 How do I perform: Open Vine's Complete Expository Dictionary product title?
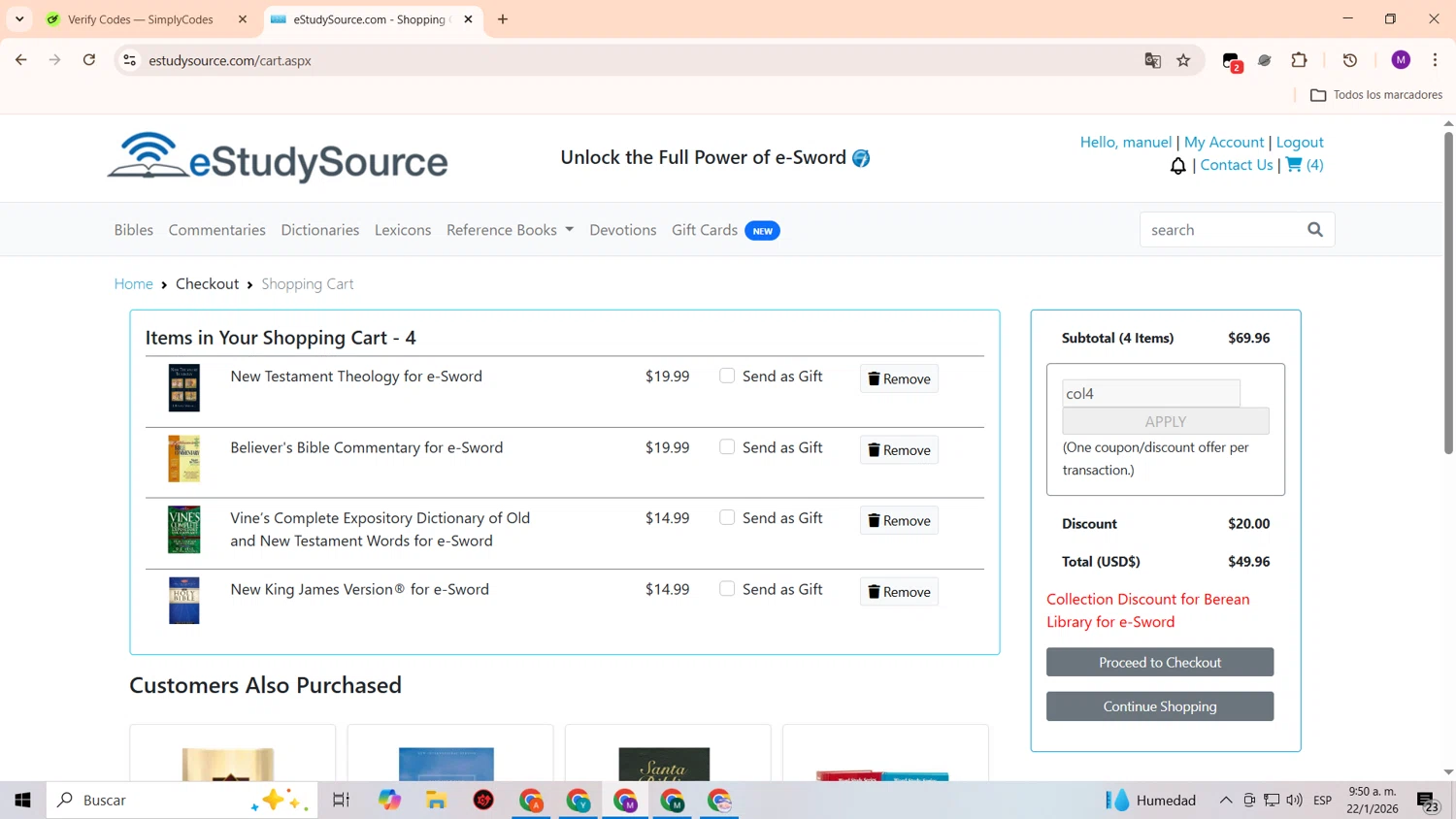click(380, 530)
